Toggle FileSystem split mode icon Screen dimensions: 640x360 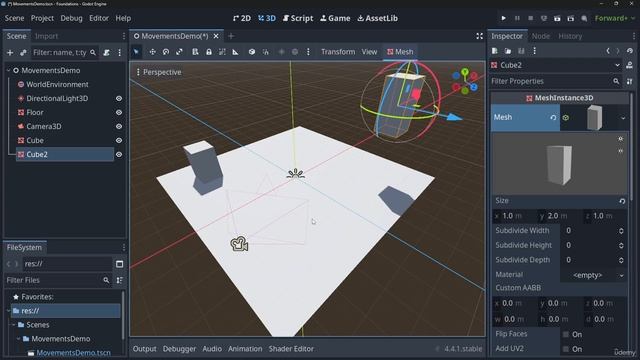click(119, 264)
